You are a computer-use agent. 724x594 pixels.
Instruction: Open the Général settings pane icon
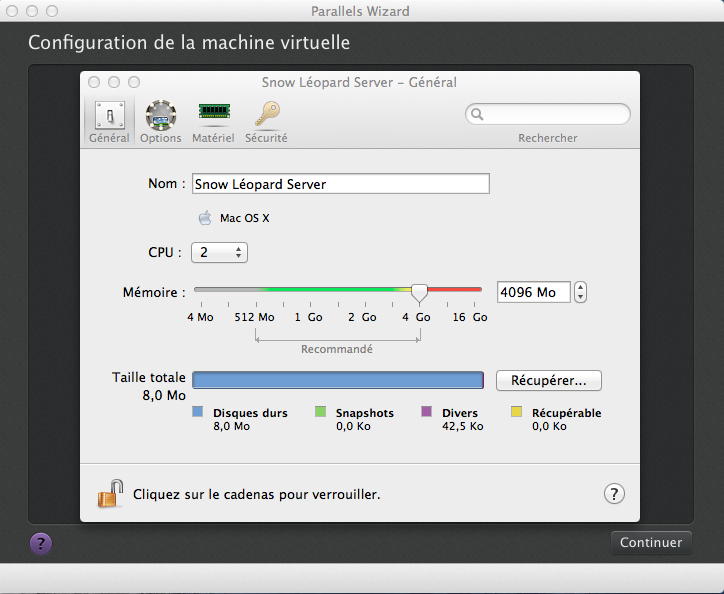tap(109, 115)
